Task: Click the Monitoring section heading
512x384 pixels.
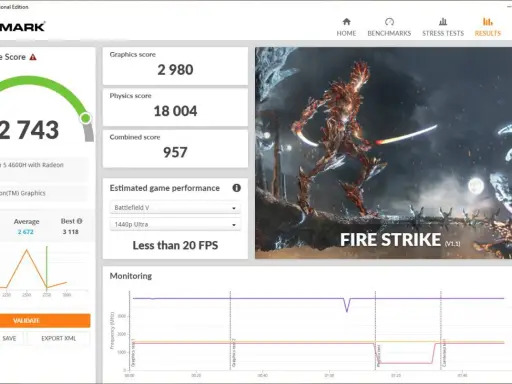Action: [131, 276]
